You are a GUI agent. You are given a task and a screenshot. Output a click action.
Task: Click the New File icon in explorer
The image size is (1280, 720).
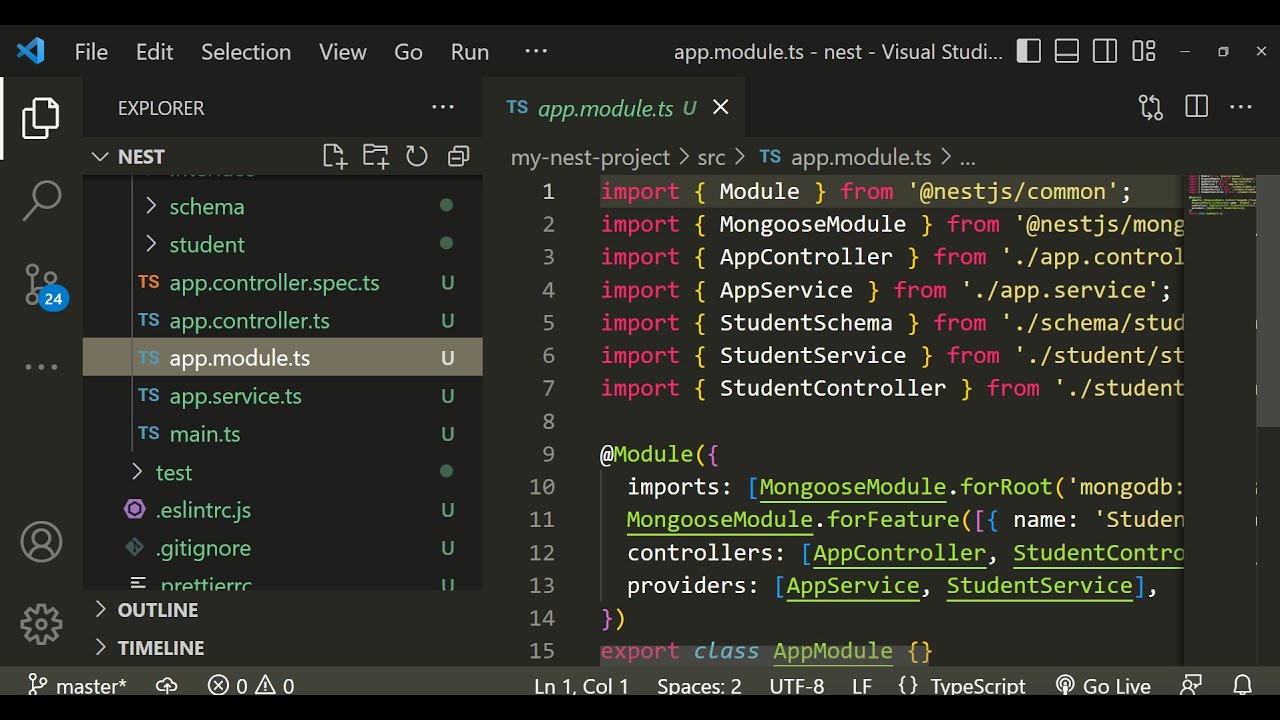point(334,156)
